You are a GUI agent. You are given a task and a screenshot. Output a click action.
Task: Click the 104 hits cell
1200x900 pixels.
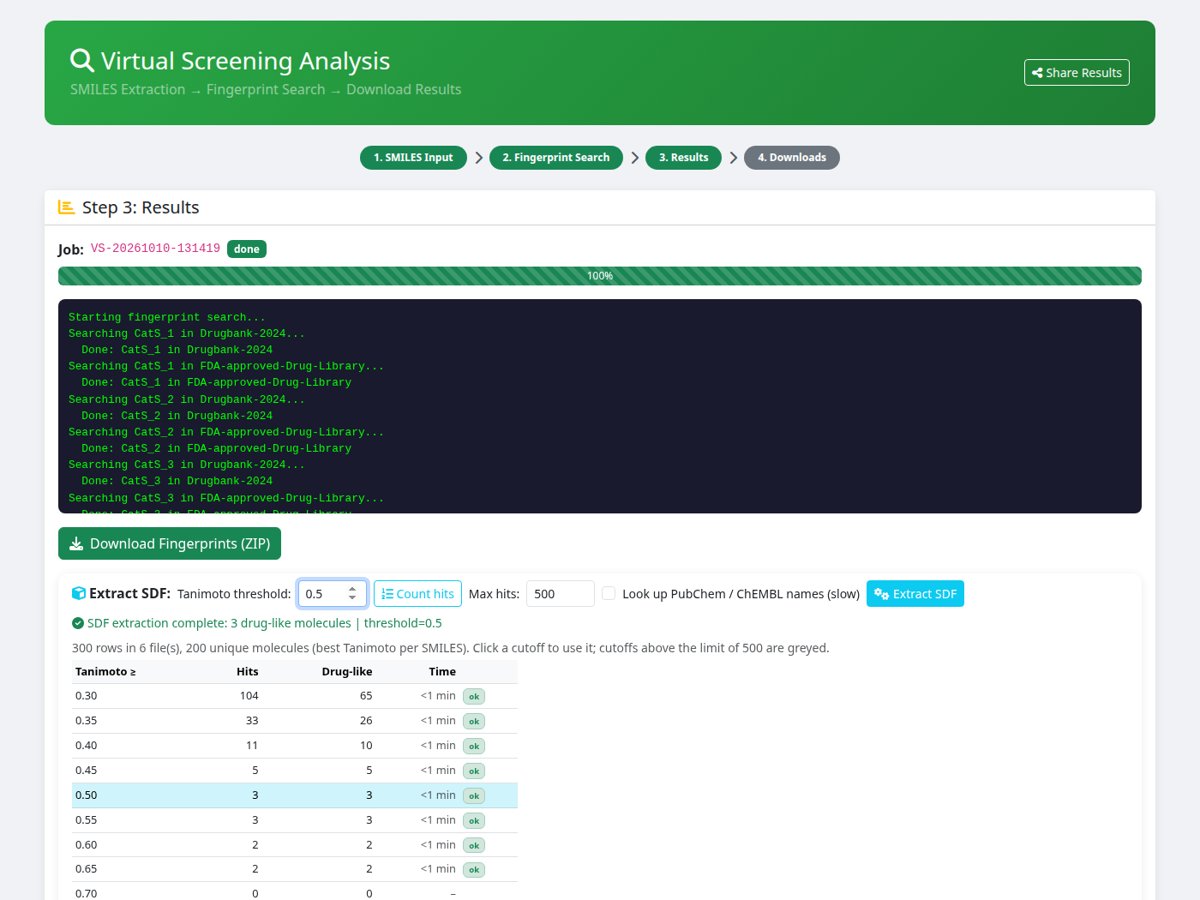(x=249, y=696)
